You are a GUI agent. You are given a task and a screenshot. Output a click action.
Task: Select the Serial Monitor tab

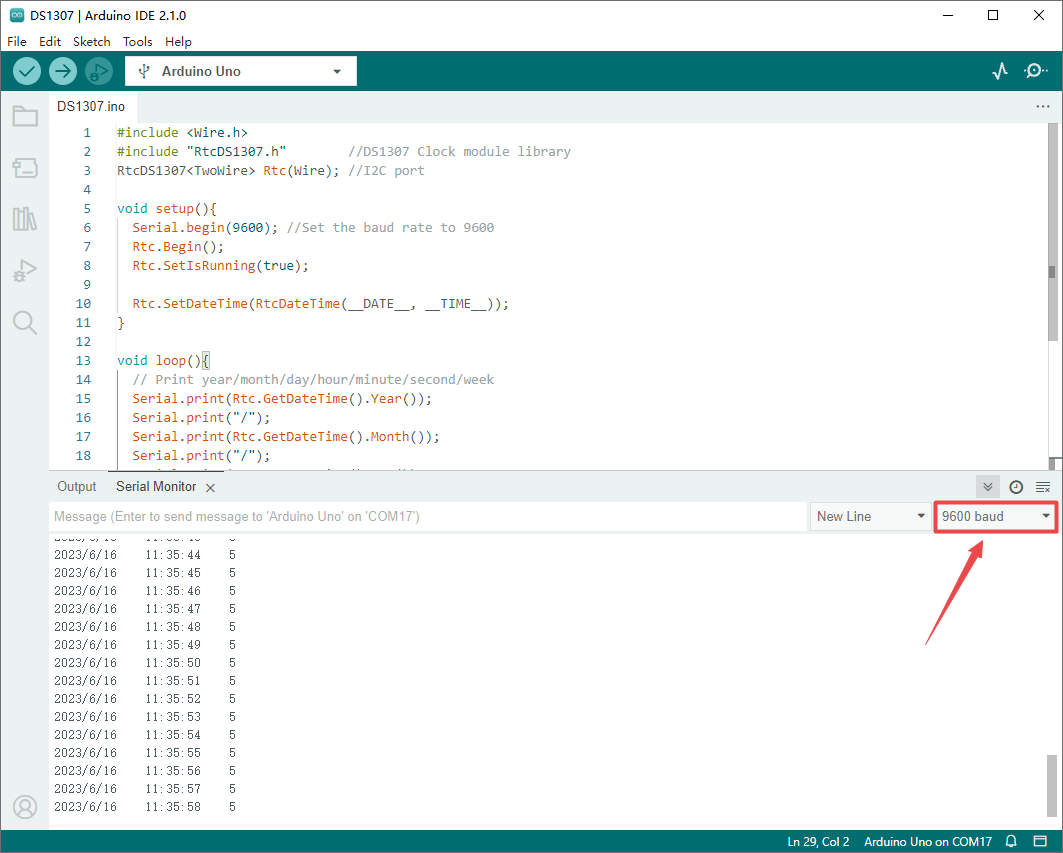(x=156, y=487)
